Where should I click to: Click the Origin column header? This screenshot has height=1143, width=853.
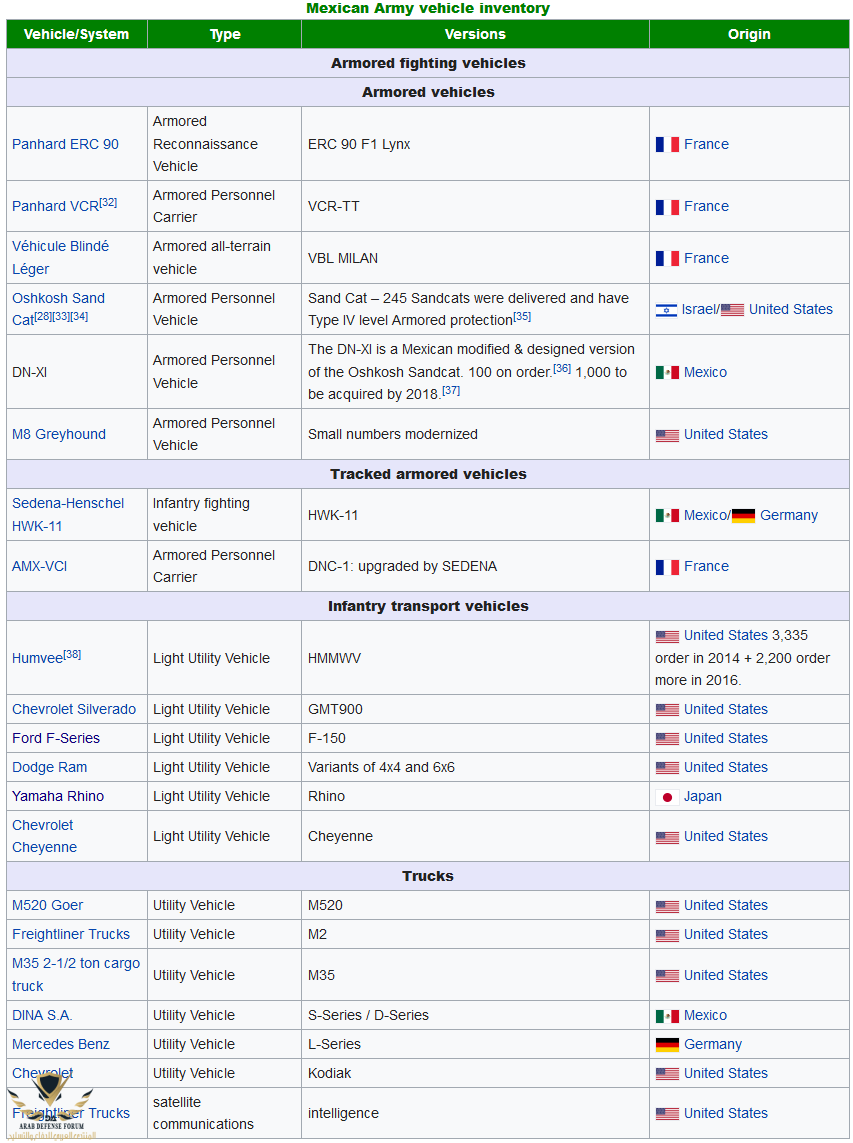pos(749,34)
